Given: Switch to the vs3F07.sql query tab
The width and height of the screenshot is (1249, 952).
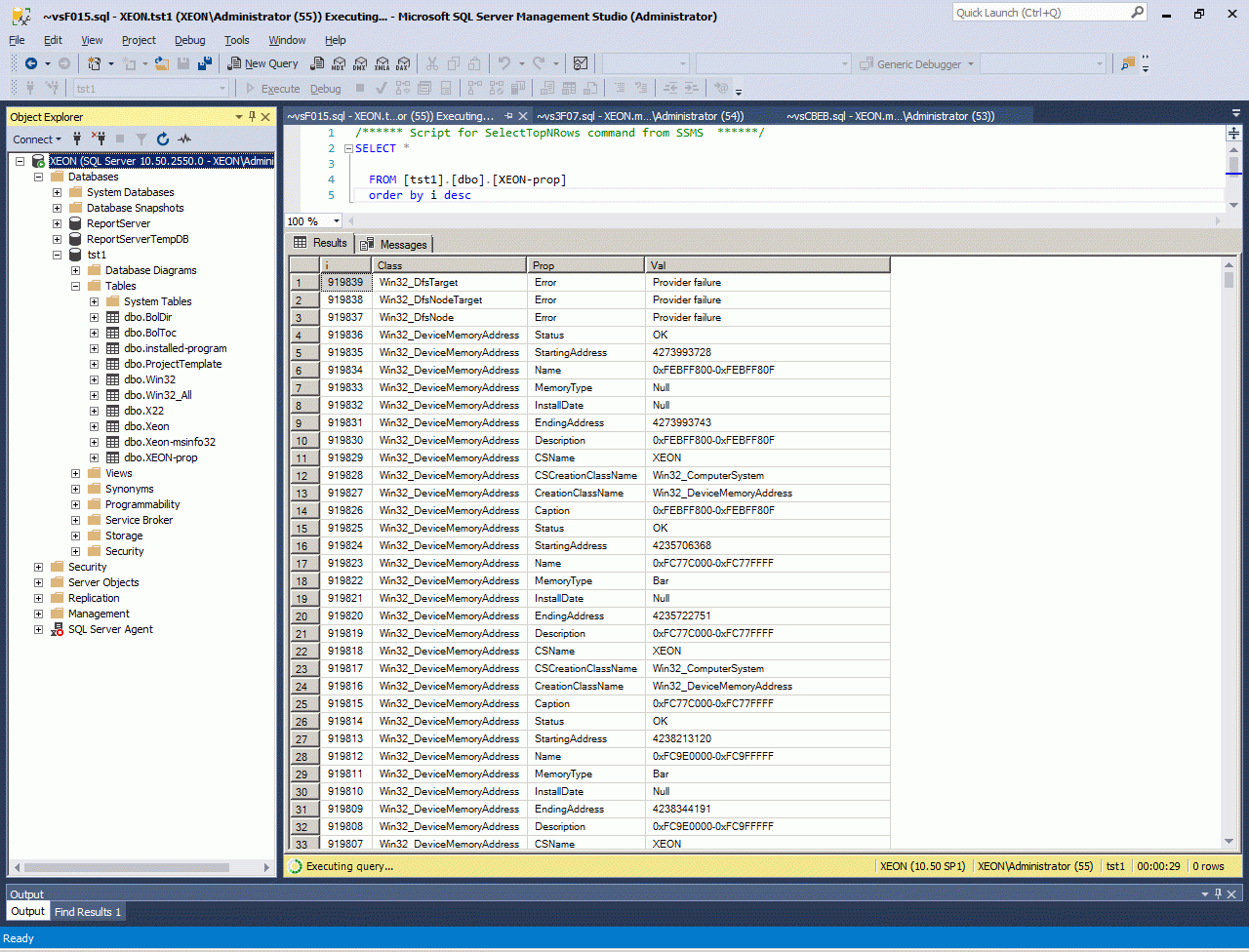Looking at the screenshot, I should point(639,116).
